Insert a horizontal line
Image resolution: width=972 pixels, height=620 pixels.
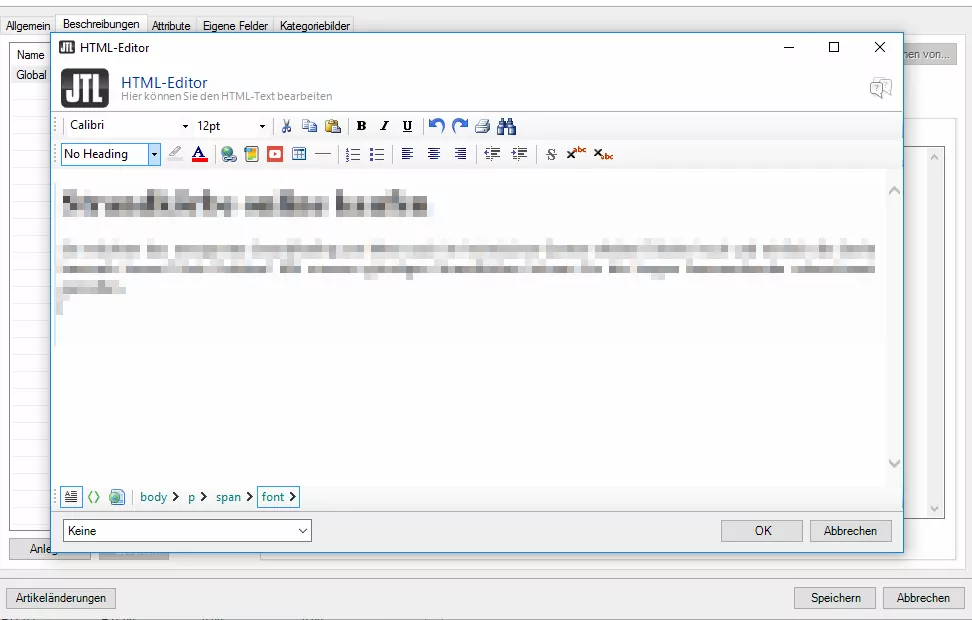(323, 154)
